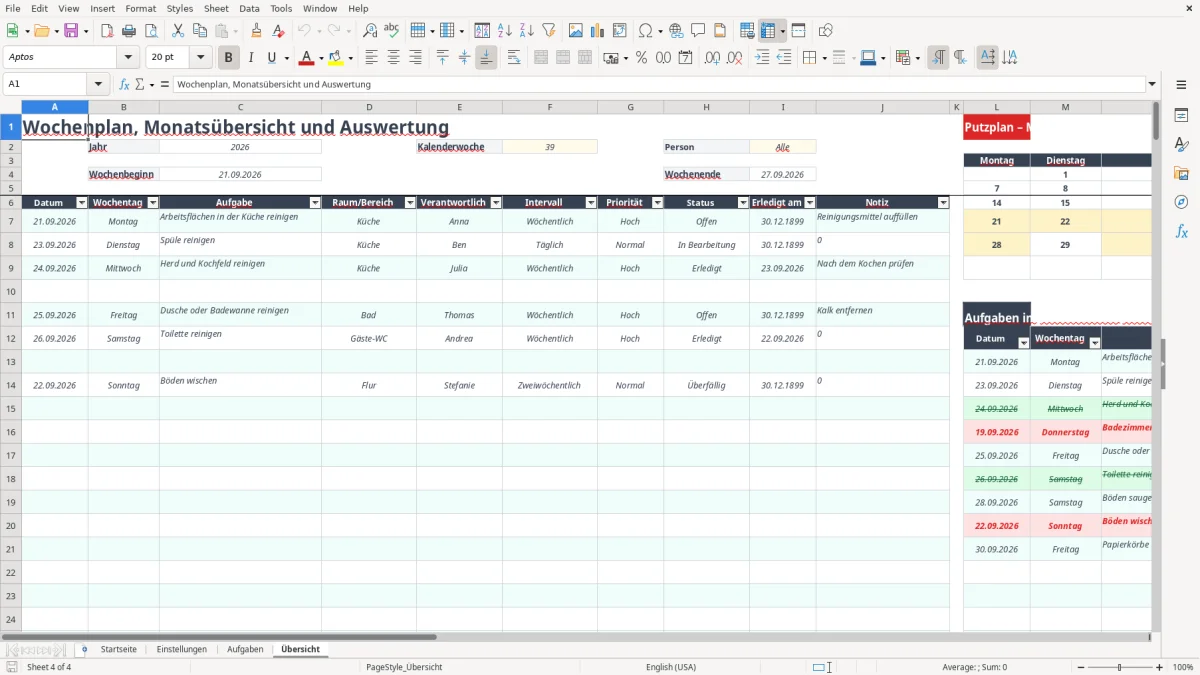Click the Insert Special Character omega icon
The image size is (1200, 675).
(645, 31)
